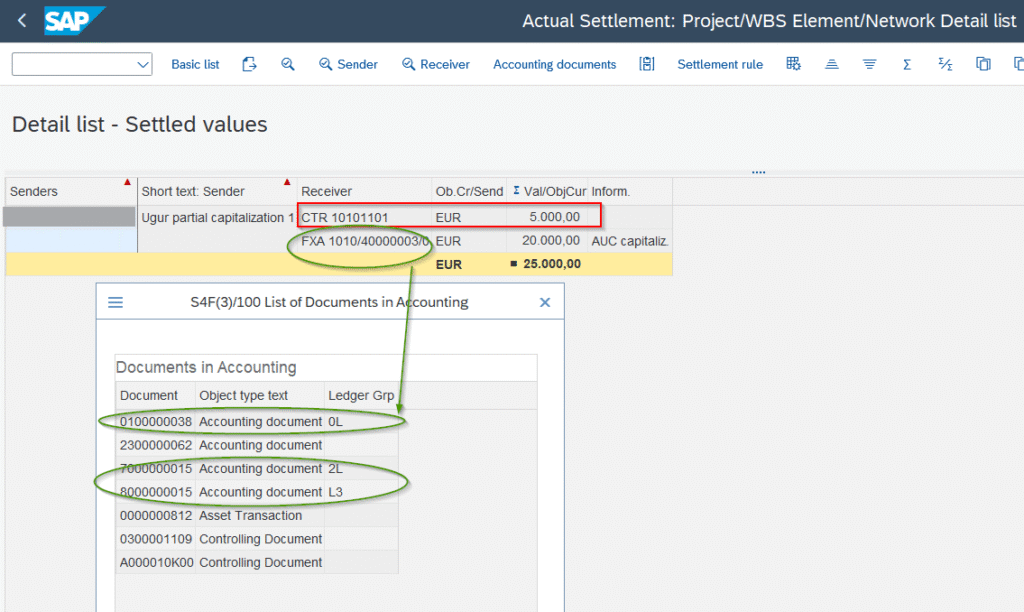The width and height of the screenshot is (1024, 612).
Task: Click the Basic list button
Action: (x=195, y=64)
